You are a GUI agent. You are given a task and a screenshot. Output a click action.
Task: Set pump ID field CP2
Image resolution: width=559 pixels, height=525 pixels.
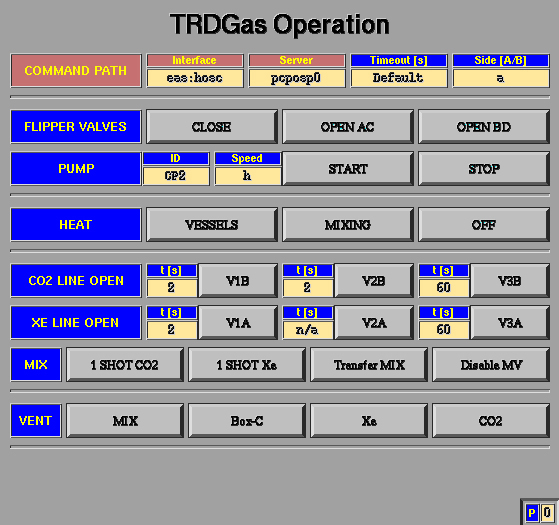(176, 176)
